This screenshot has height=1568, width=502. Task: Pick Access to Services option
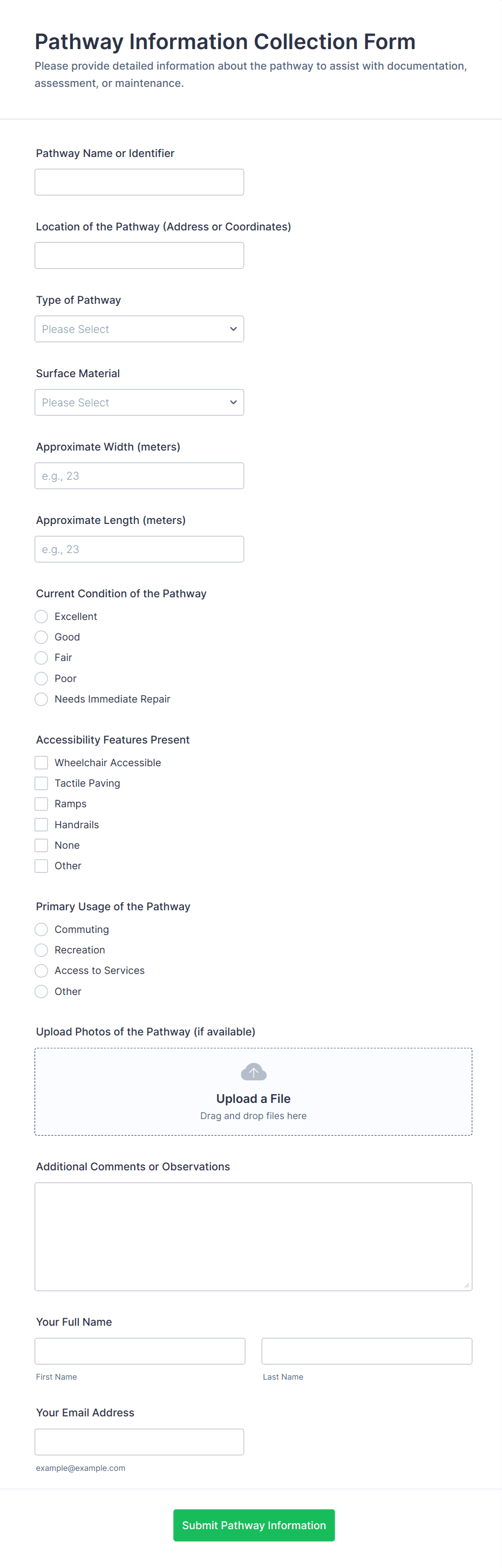click(x=42, y=971)
